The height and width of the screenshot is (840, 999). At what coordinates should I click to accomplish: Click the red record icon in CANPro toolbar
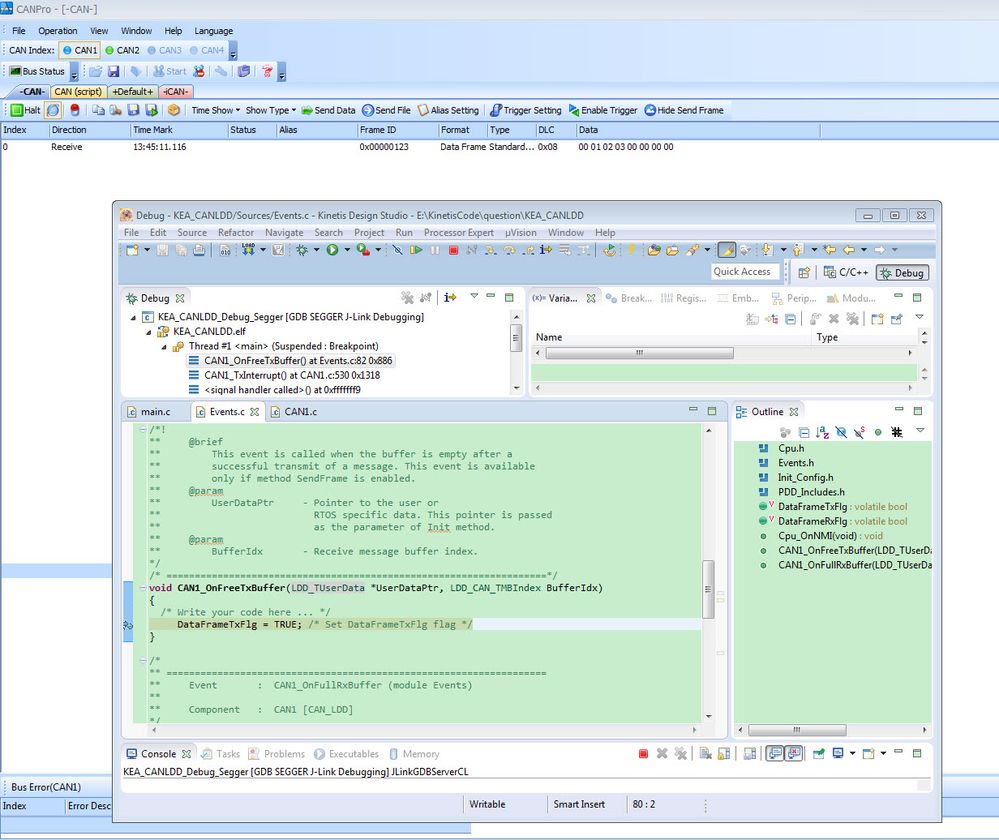75,110
